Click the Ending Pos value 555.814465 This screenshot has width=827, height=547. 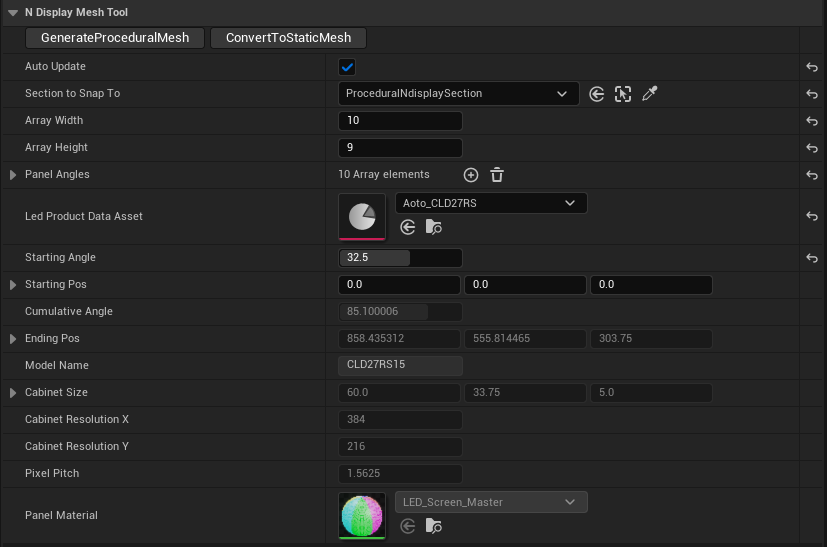pos(525,339)
